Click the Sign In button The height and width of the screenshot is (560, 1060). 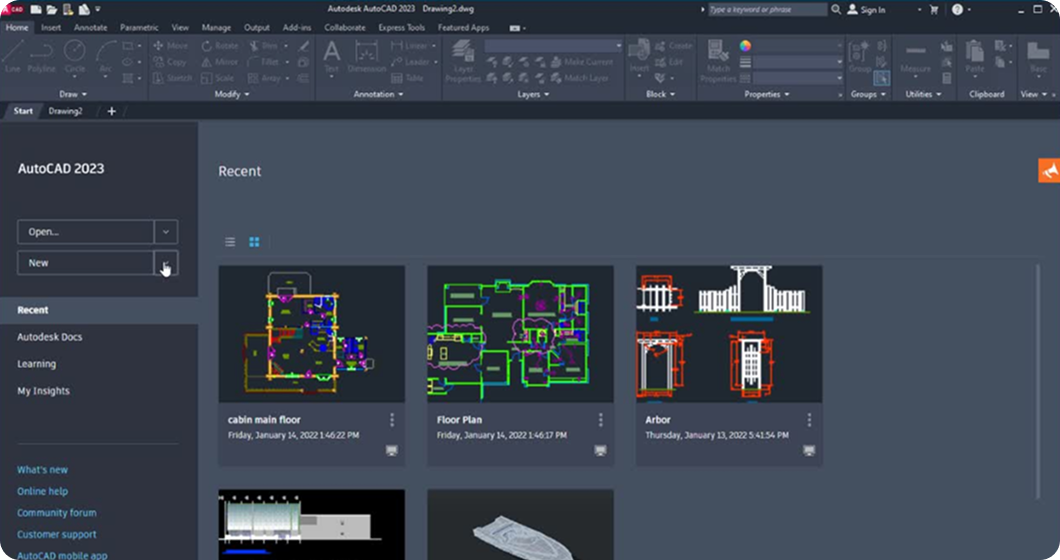867,9
